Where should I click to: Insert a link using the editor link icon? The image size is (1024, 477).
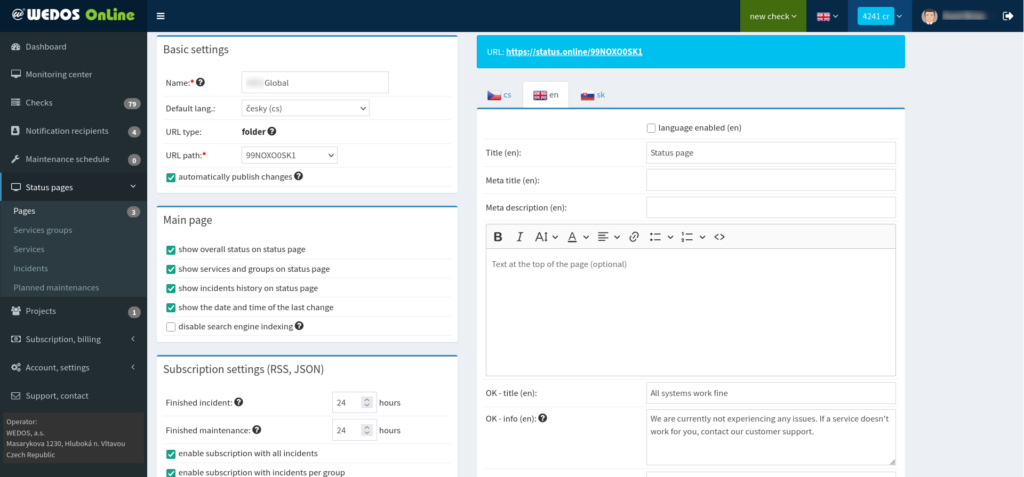[633, 237]
